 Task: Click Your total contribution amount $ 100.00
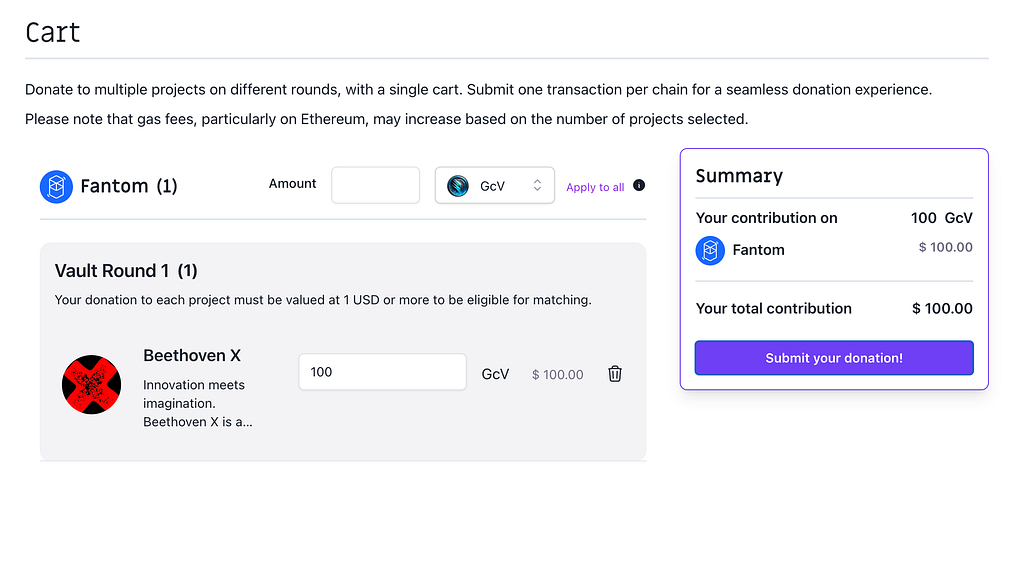[x=942, y=308]
